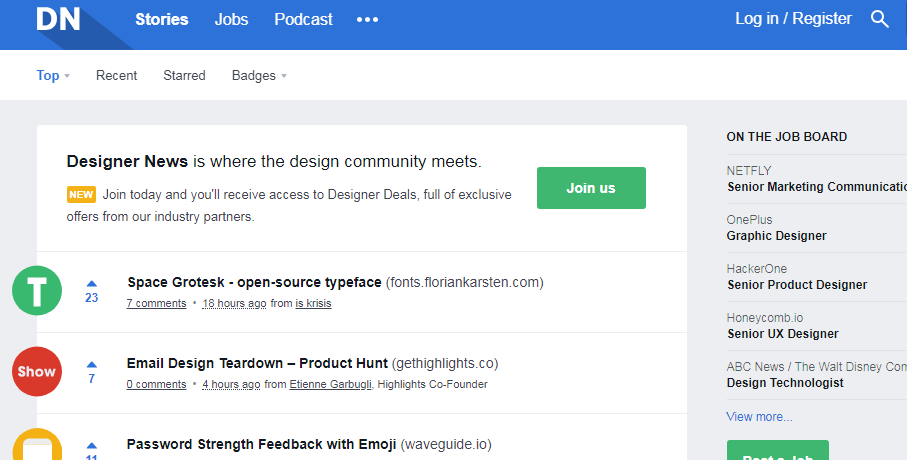This screenshot has height=460, width=907.
Task: Open Etienne Garbugli's profile
Action: click(330, 384)
